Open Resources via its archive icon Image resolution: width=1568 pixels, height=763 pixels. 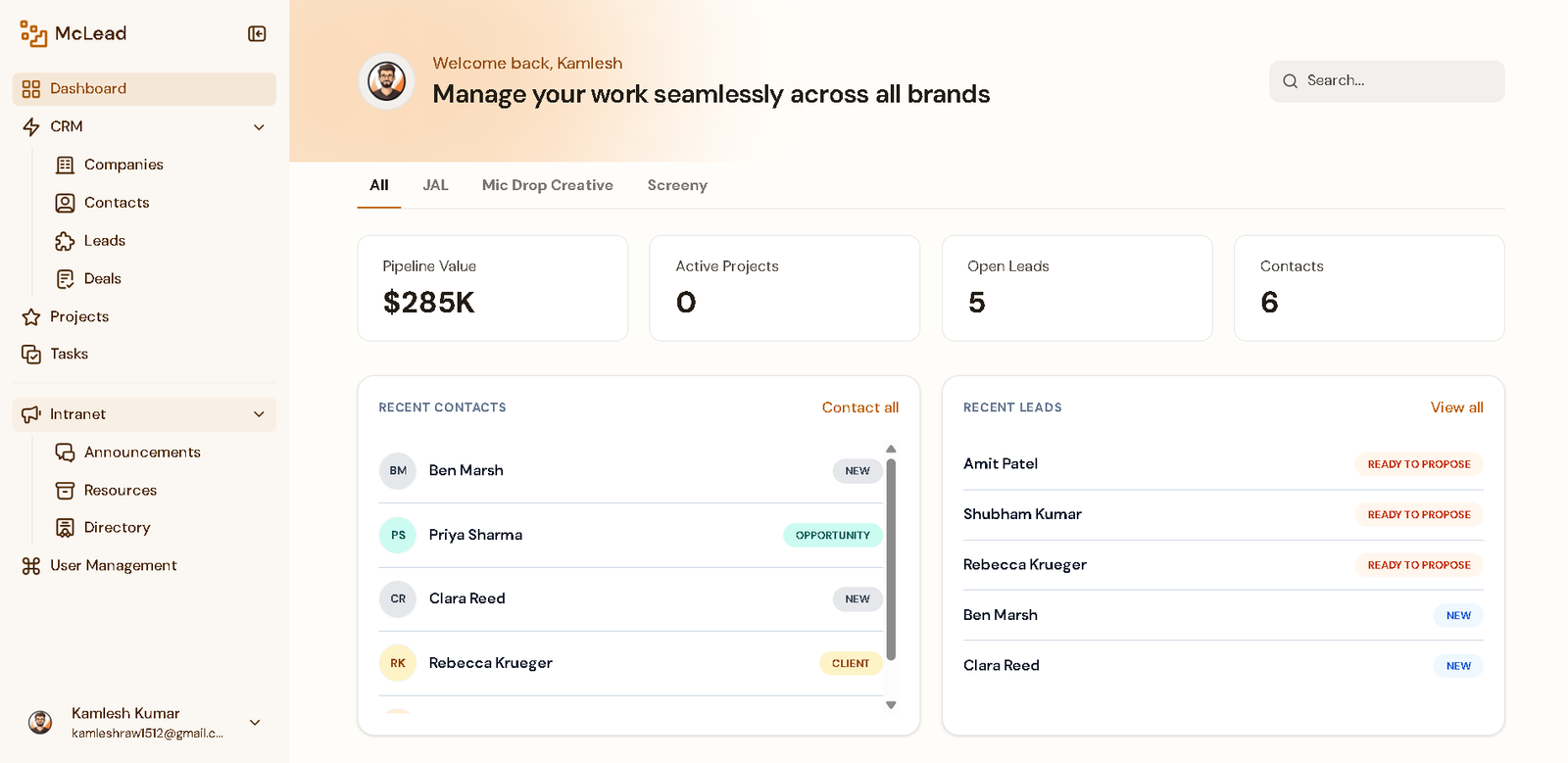pos(65,491)
